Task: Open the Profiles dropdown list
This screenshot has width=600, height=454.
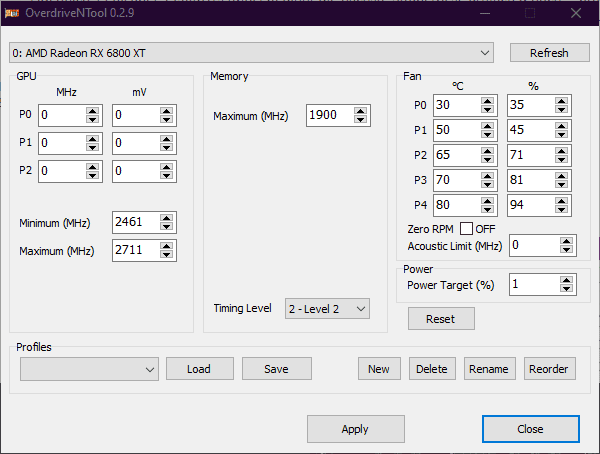Action: (x=90, y=369)
